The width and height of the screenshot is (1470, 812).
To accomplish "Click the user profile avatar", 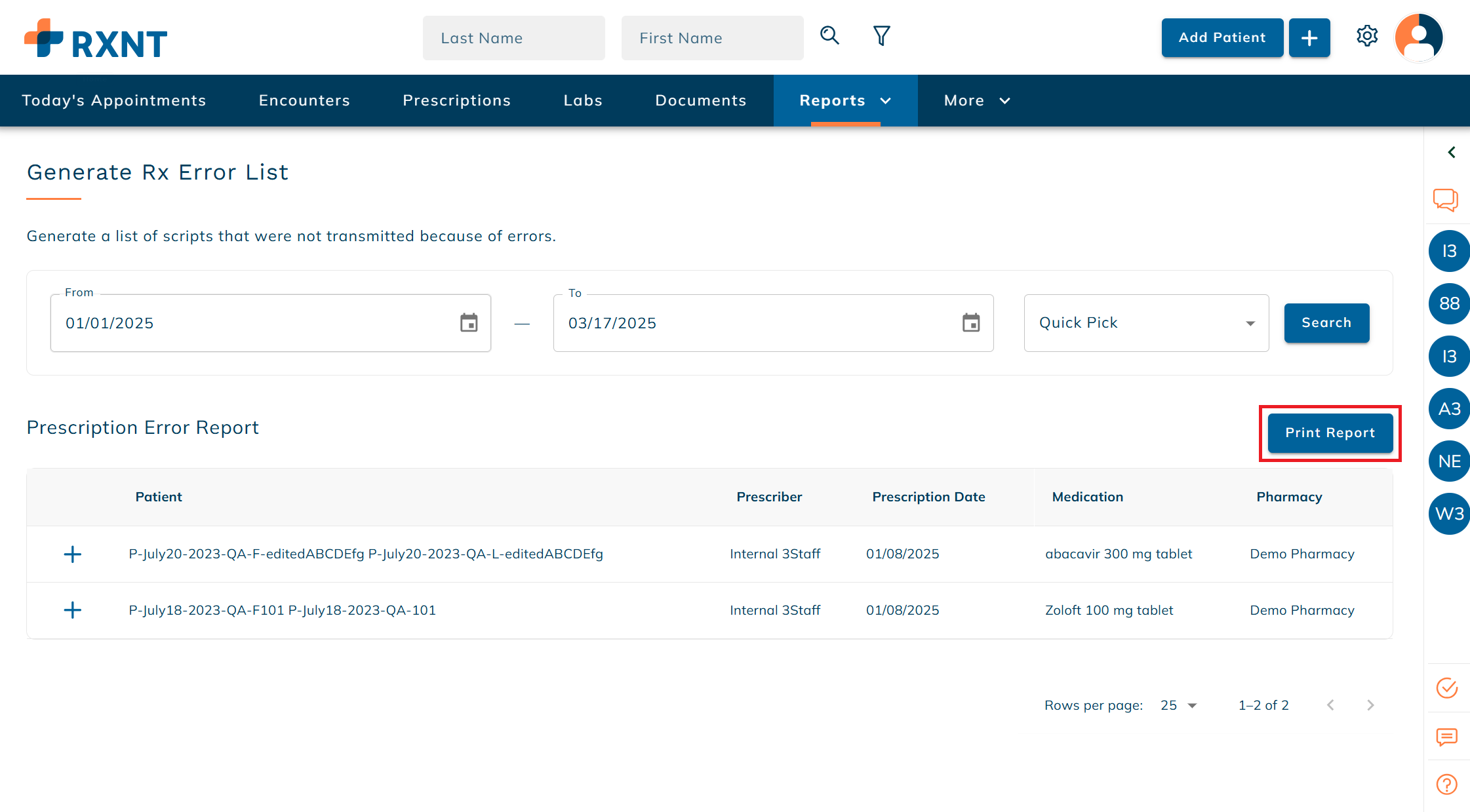I will 1419,37.
